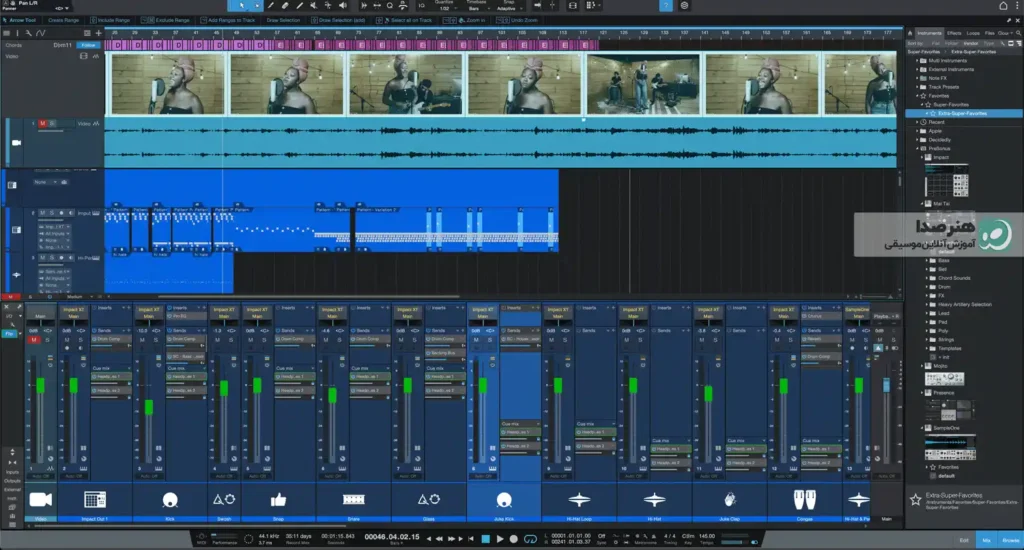Collapse the Favorites tree node
1024x550 pixels.
(917, 95)
